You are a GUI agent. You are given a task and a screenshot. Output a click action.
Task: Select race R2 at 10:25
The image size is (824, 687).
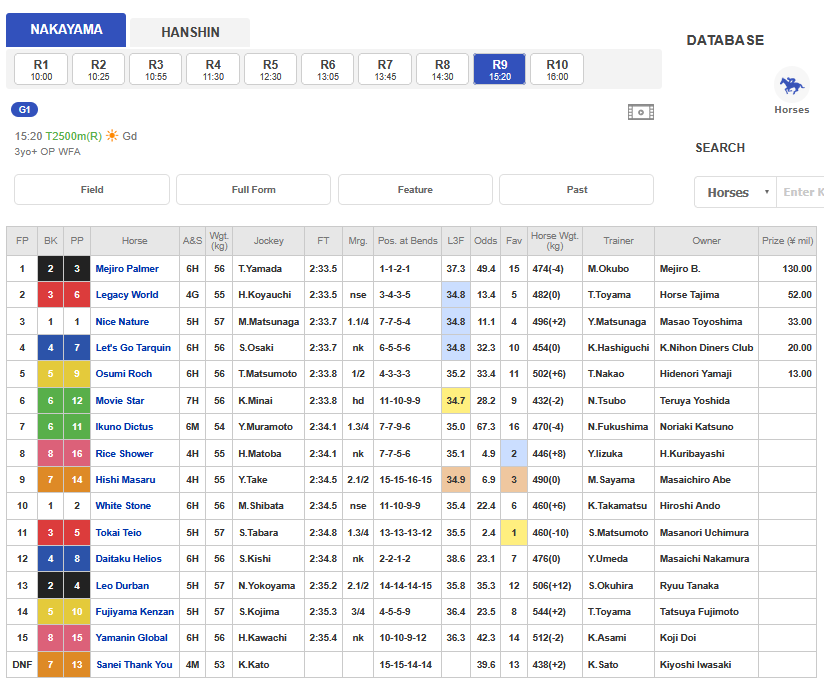(98, 69)
